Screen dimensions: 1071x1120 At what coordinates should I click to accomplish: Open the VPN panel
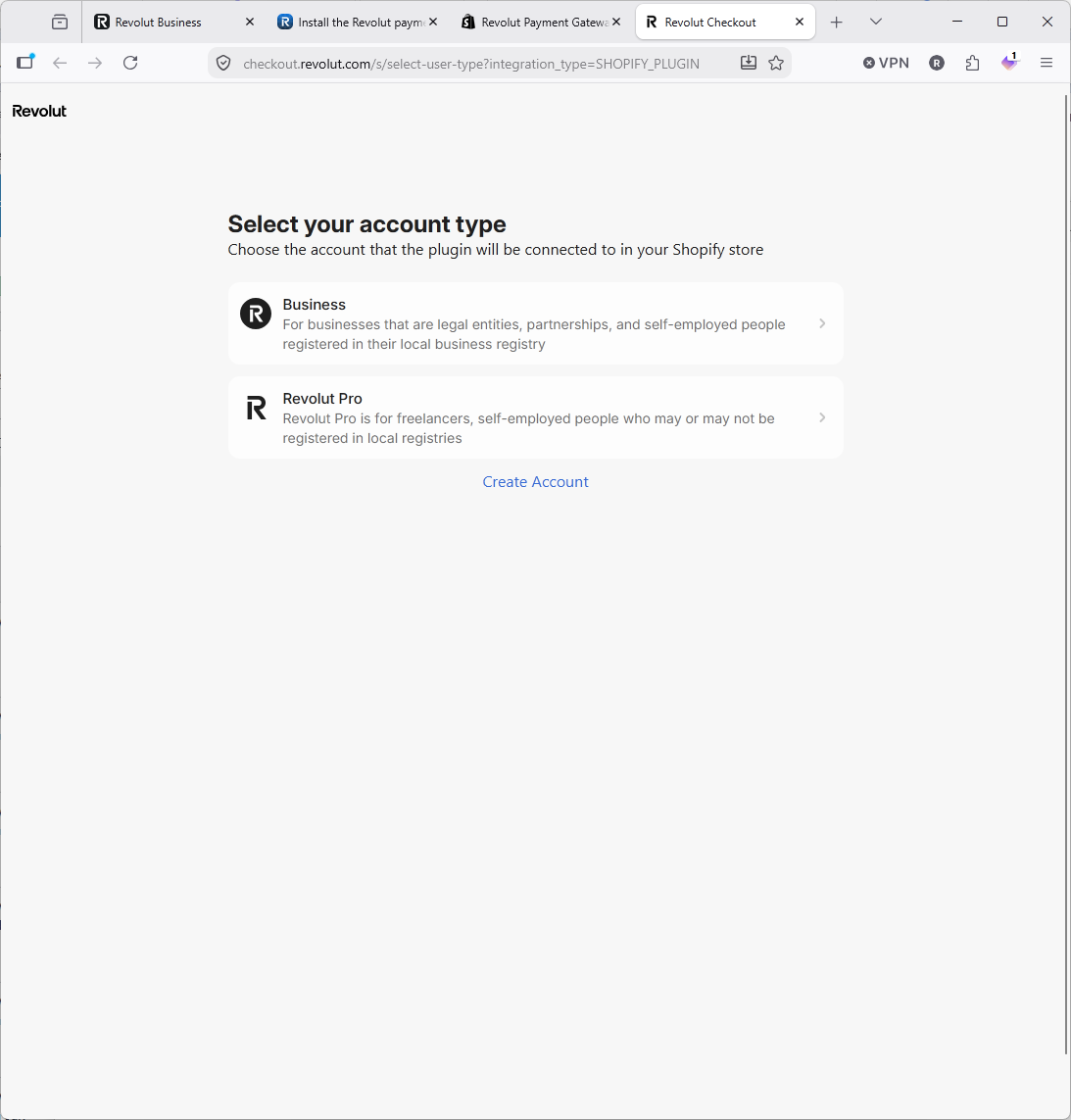pos(886,63)
